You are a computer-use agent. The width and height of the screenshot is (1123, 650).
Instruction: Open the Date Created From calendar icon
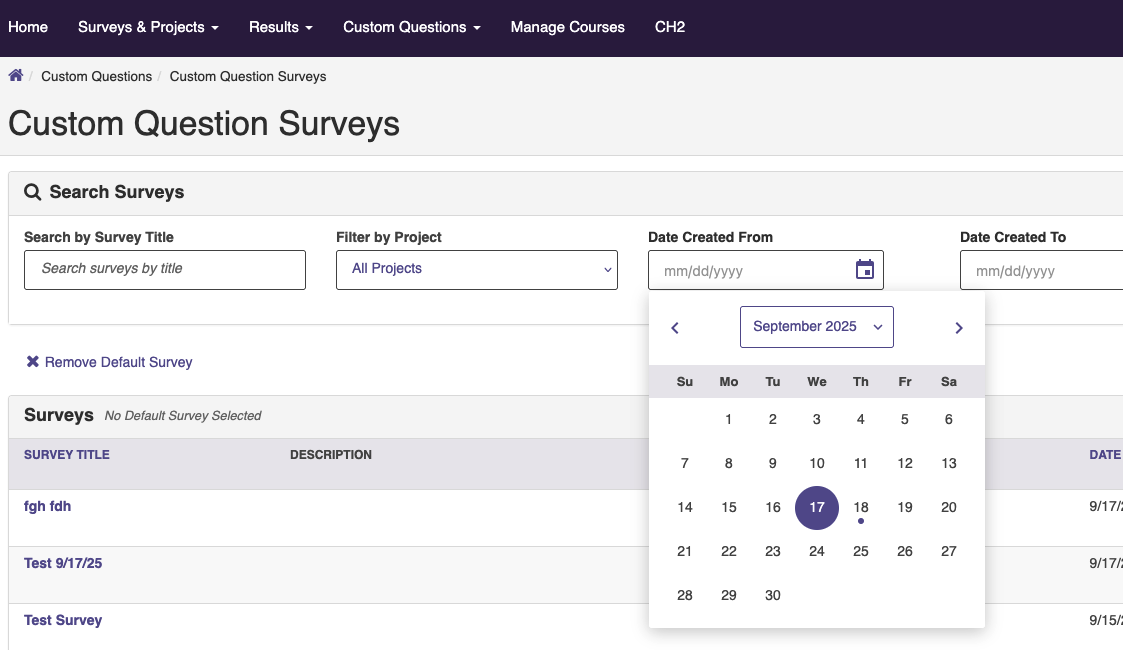864,269
